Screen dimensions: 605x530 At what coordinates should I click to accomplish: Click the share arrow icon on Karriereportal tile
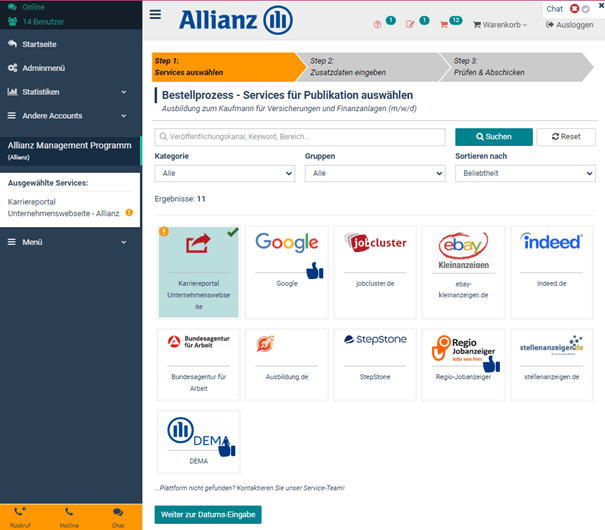pyautogui.click(x=198, y=243)
